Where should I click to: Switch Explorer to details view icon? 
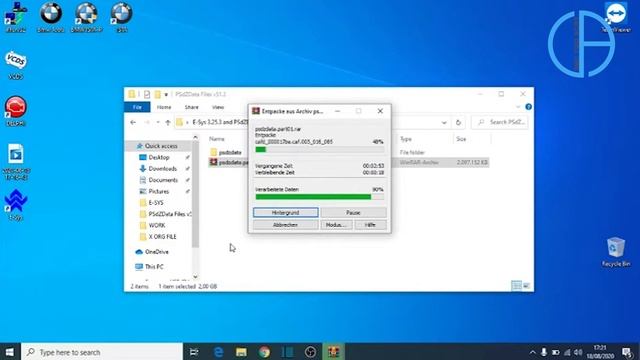(516, 286)
